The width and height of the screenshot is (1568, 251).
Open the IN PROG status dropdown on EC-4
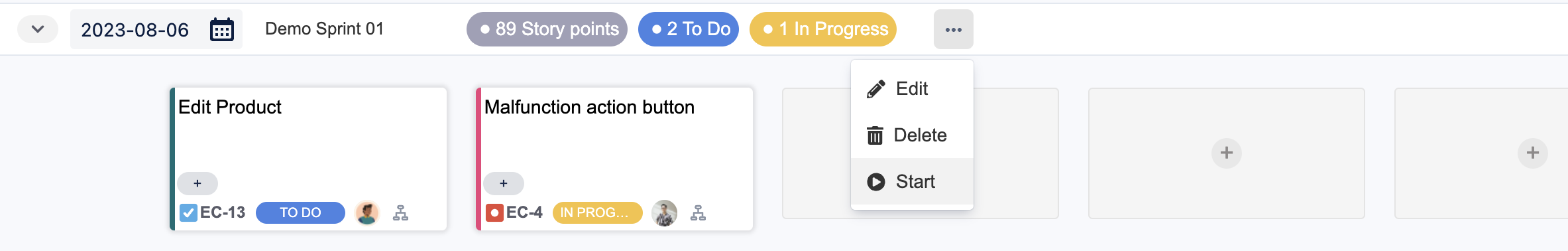(598, 213)
